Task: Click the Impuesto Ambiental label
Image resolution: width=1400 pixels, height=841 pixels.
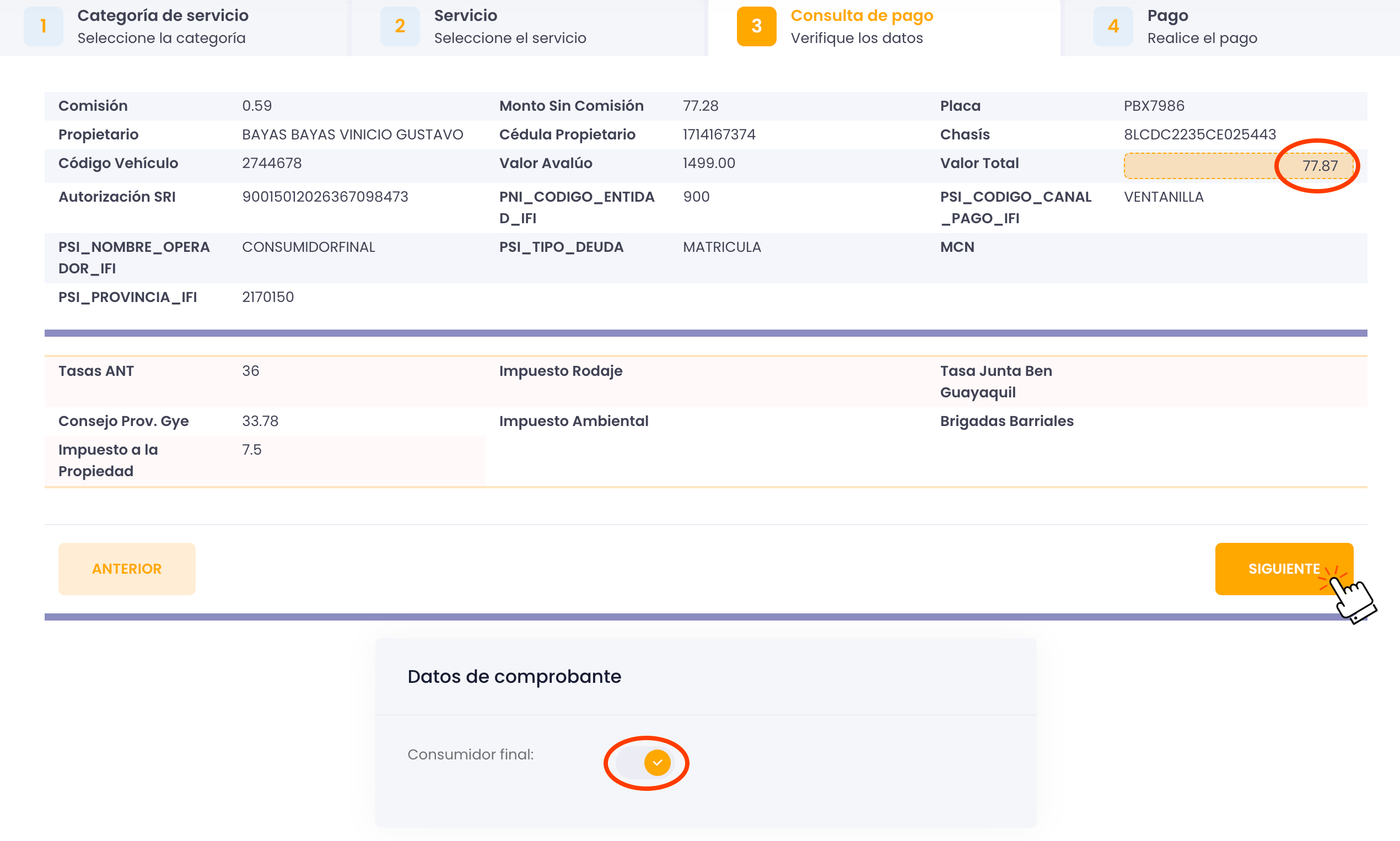Action: click(x=574, y=421)
